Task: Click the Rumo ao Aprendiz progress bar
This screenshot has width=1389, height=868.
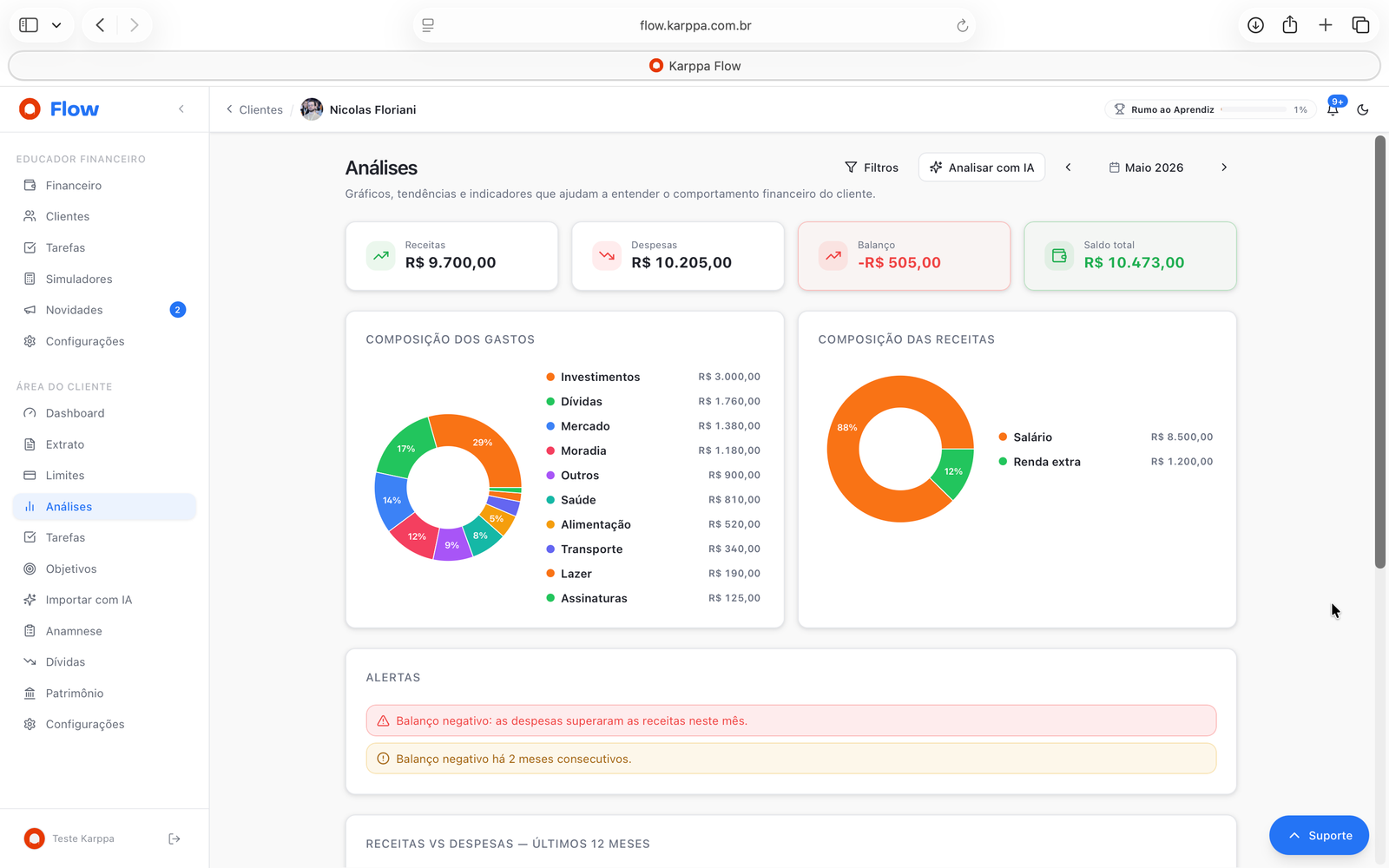Action: pyautogui.click(x=1254, y=109)
